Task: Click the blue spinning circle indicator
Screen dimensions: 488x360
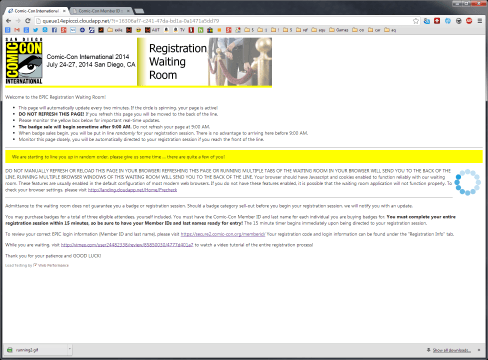Action: point(468,182)
